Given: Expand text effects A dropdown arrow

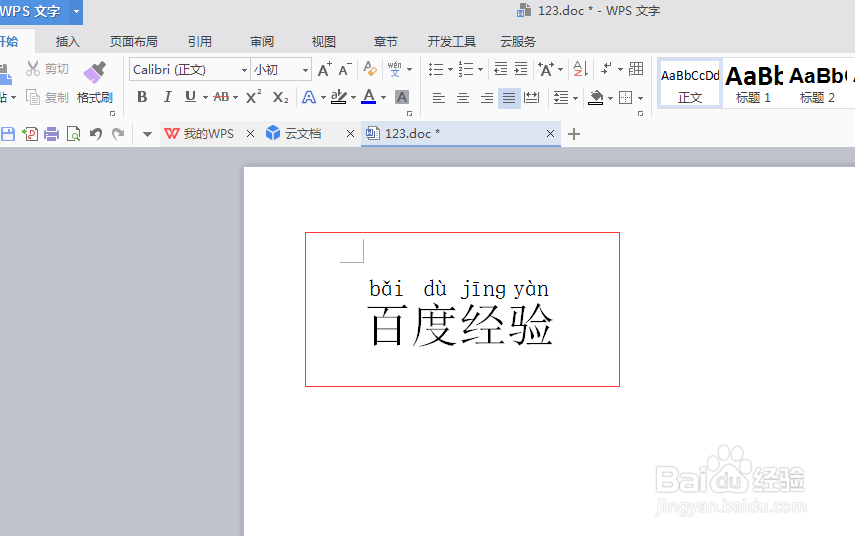Looking at the screenshot, I should [x=323, y=98].
